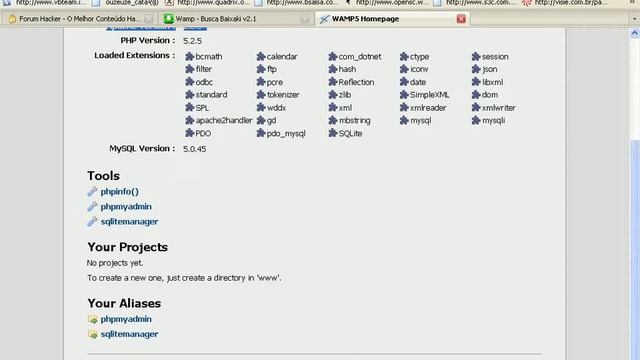Image resolution: width=640 pixels, height=360 pixels.
Task: Click MySQL version value '5.0.45'
Action: click(194, 149)
